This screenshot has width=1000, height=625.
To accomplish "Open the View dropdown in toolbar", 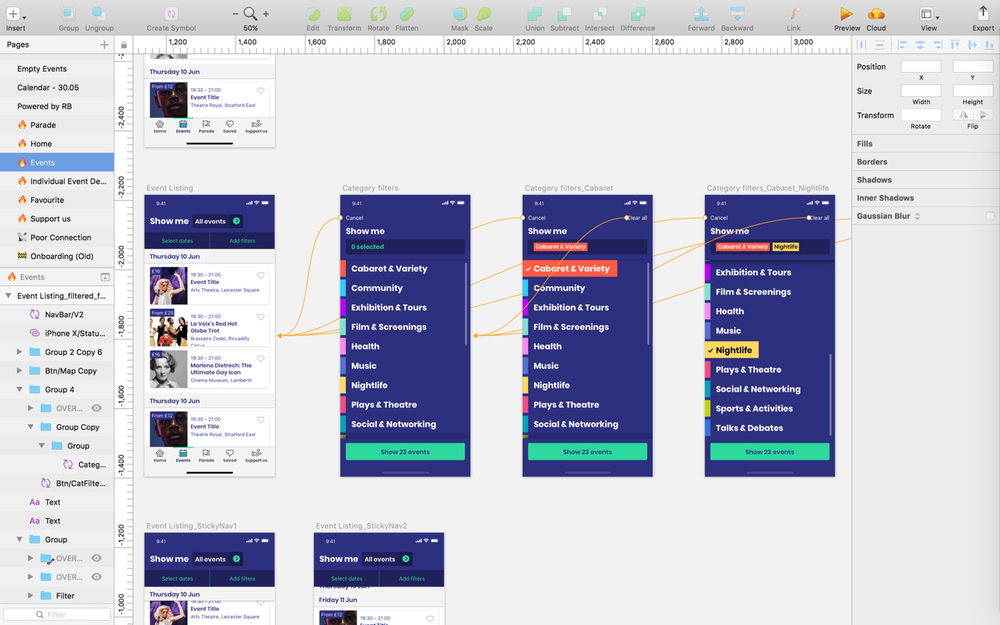I will [x=929, y=14].
